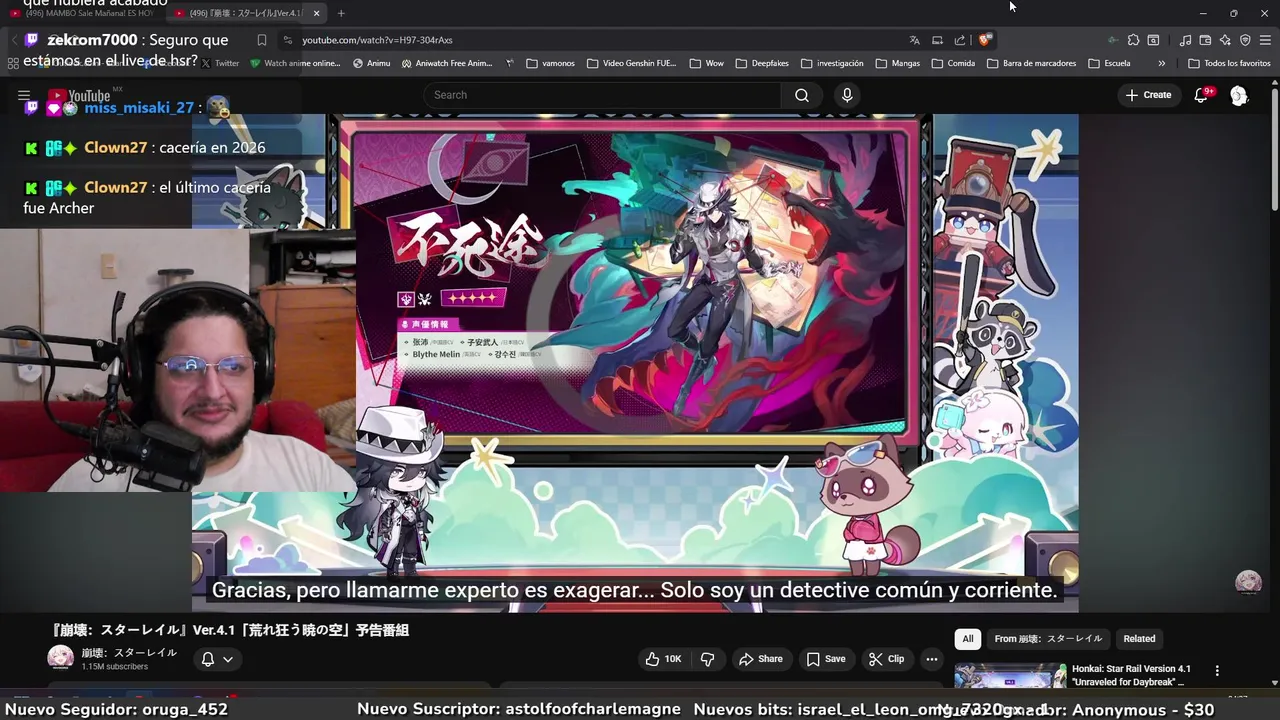The width and height of the screenshot is (1280, 720).
Task: Click the video title 『崩壊：スターレイル』Ver.4.1
Action: click(x=230, y=630)
